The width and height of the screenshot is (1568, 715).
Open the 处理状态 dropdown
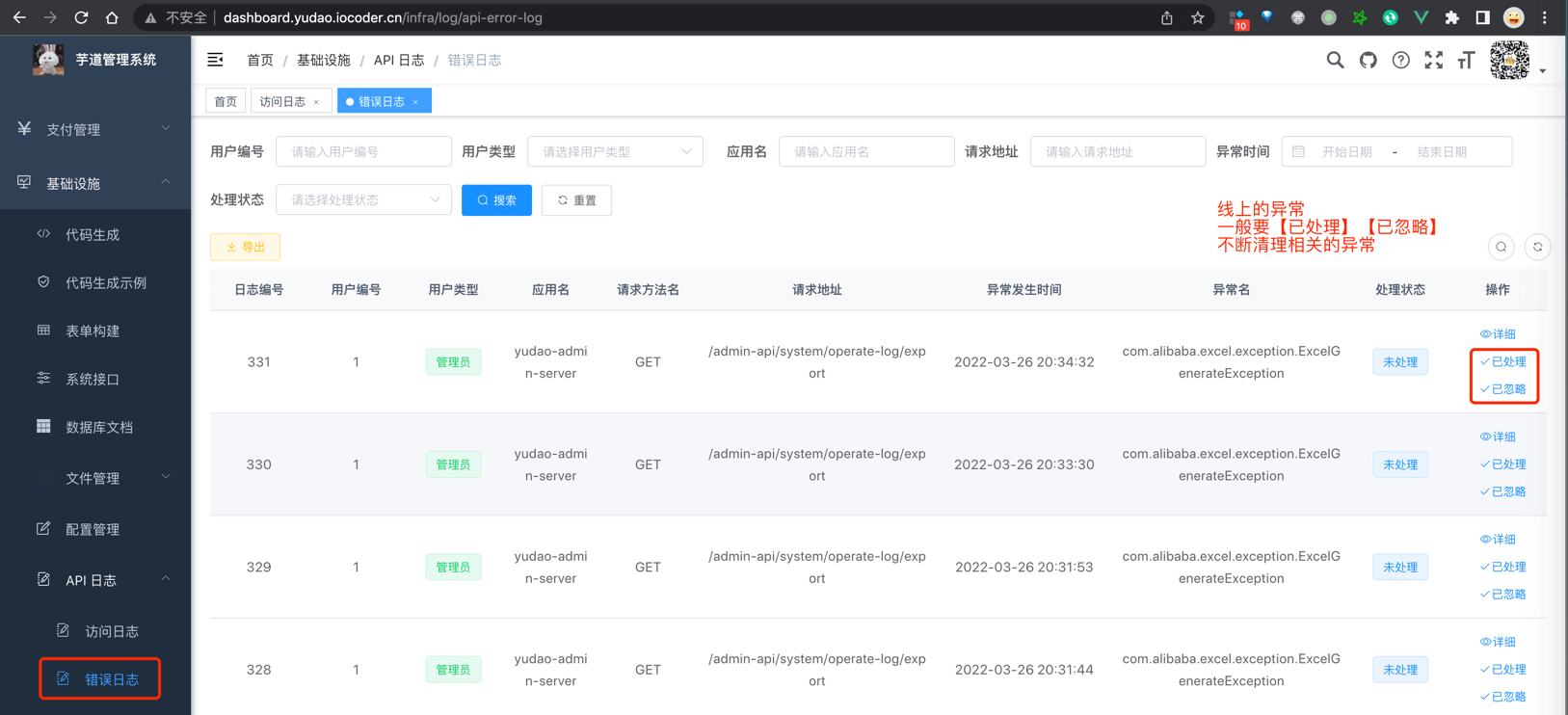pyautogui.click(x=363, y=199)
